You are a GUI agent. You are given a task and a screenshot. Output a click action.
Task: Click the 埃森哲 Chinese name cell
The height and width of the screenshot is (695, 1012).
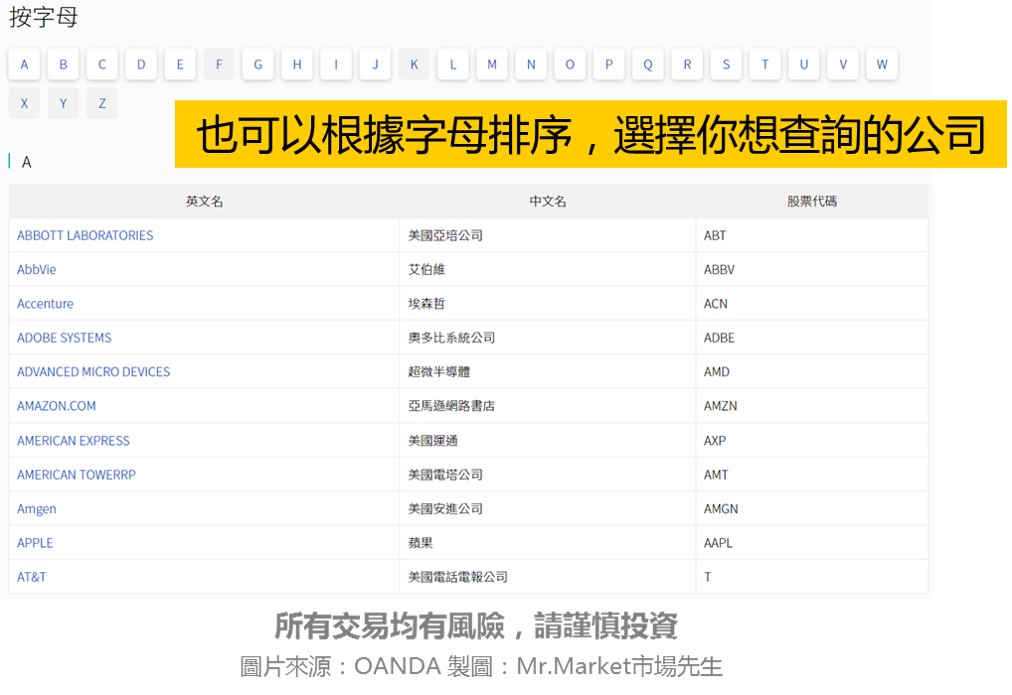tap(548, 304)
